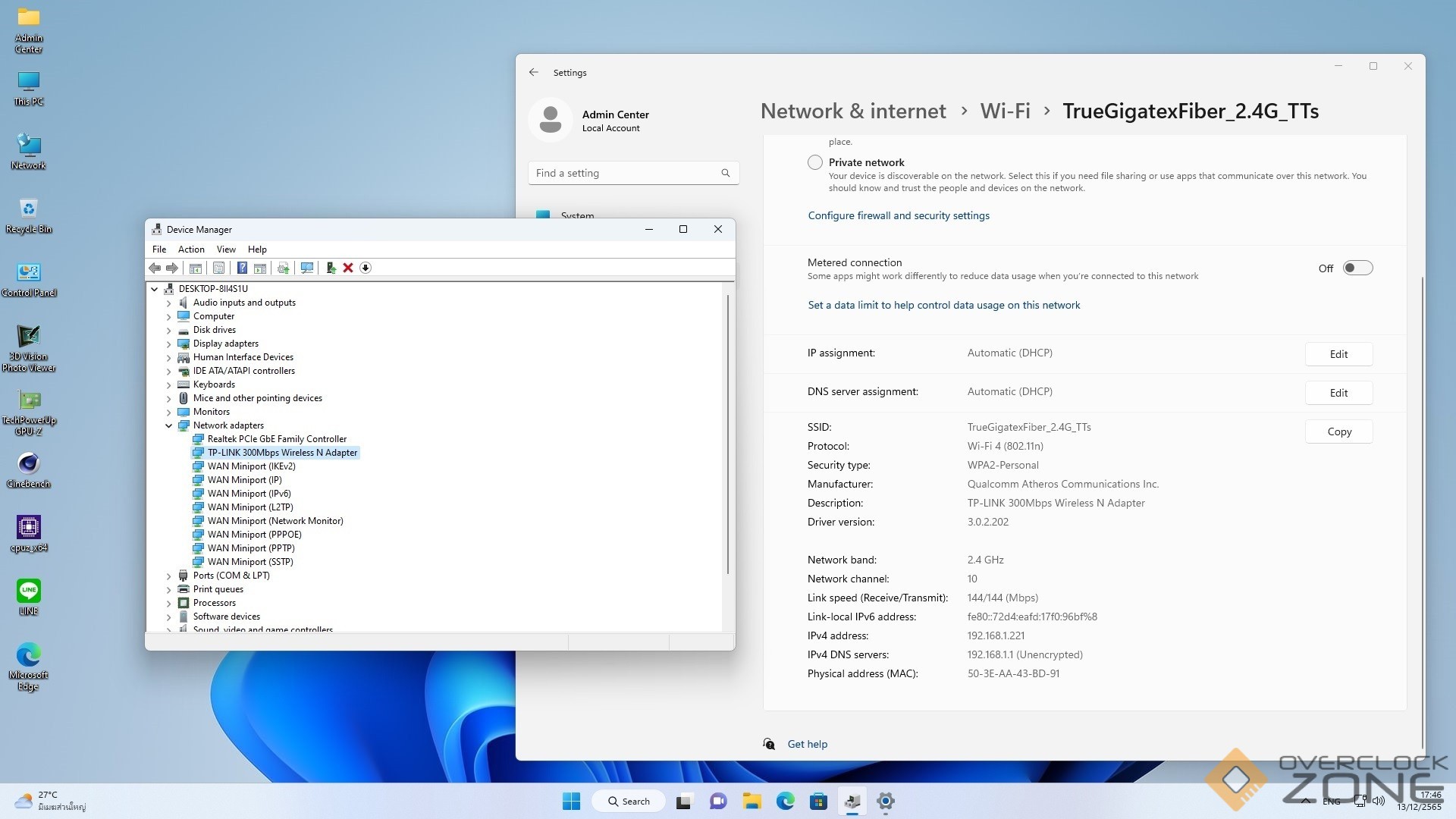Click Forward arrow in Device Manager toolbar
This screenshot has height=819, width=1456.
(x=172, y=268)
